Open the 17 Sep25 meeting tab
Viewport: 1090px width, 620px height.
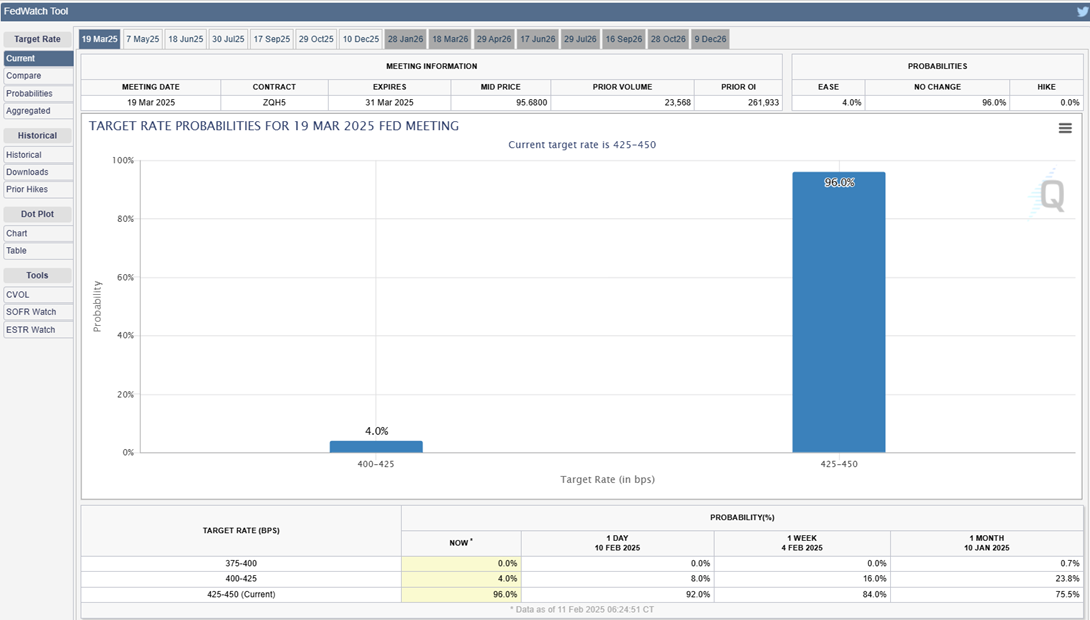pyautogui.click(x=271, y=39)
